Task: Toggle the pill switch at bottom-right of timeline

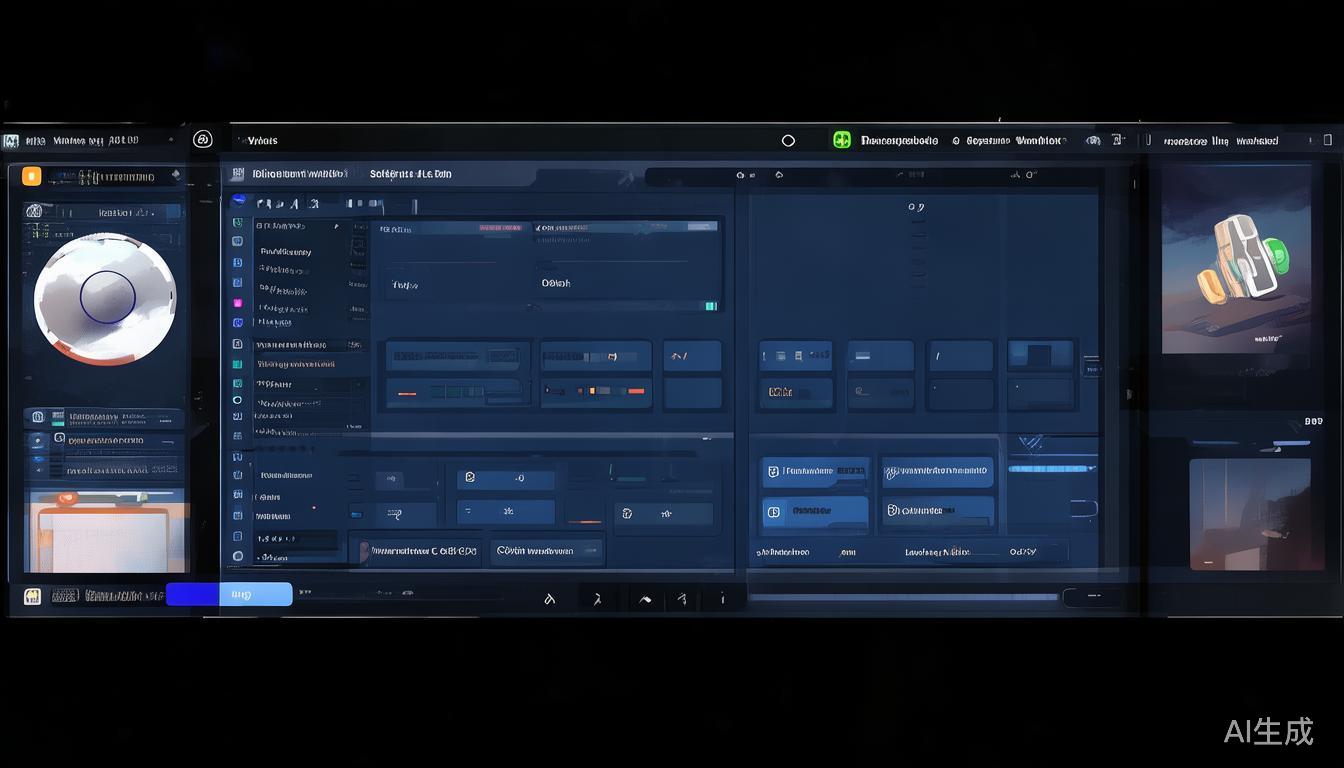Action: tap(1091, 598)
